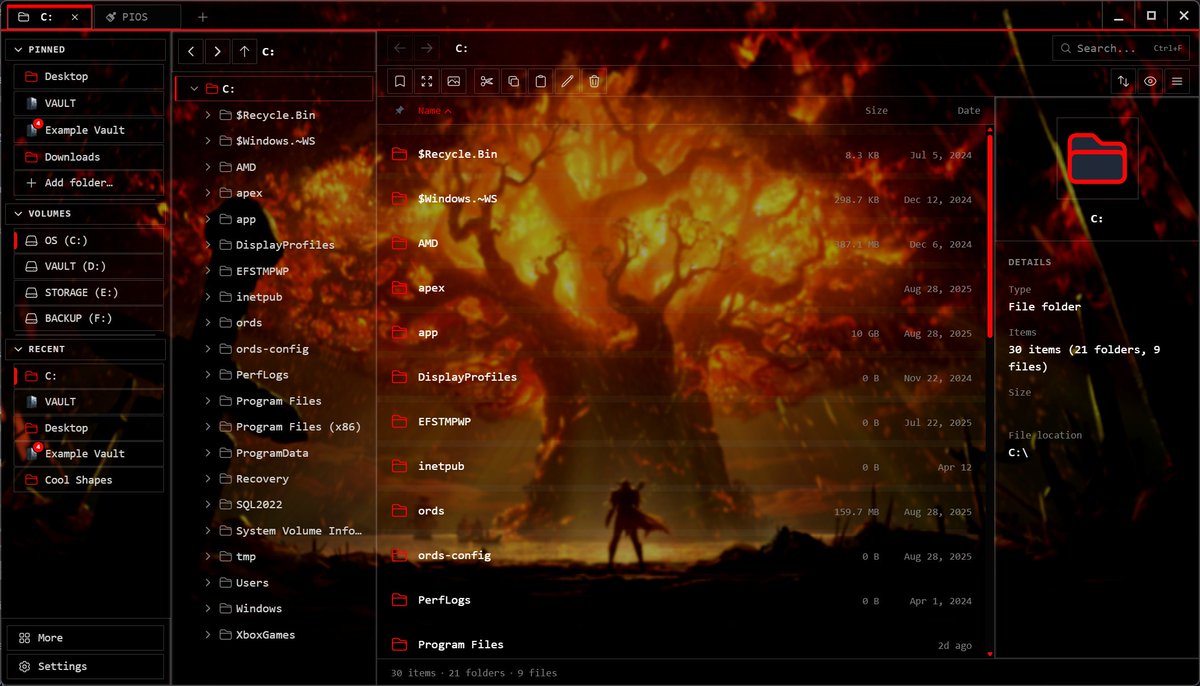This screenshot has width=1200, height=686.
Task: Collapse the PINNED section
Action: point(86,49)
